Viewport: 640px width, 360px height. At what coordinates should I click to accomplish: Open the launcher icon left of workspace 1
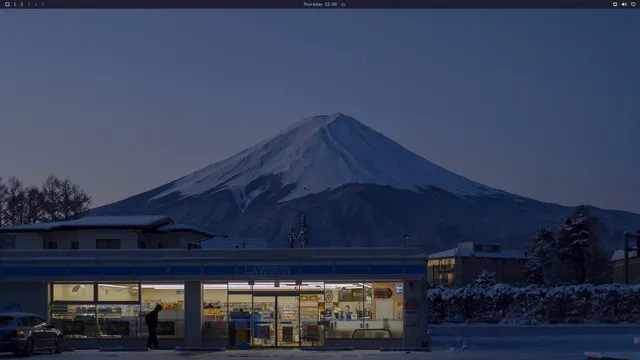coord(7,4)
